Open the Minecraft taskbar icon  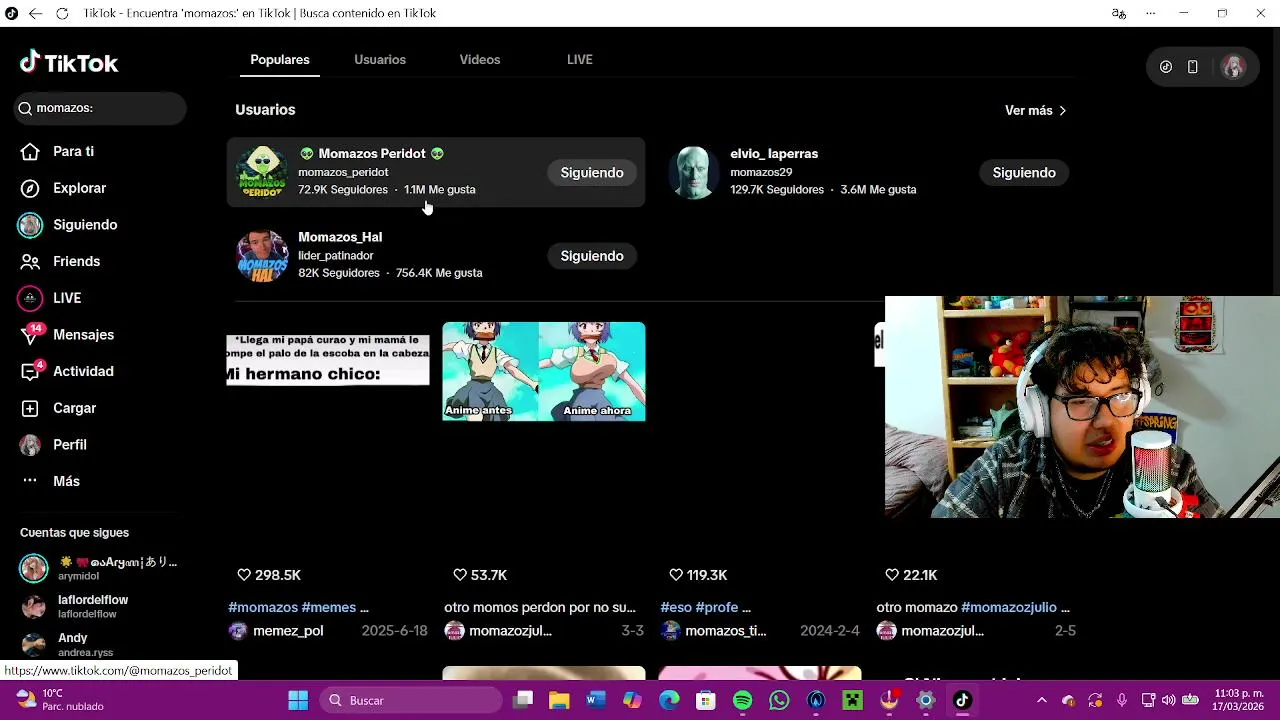pos(853,700)
